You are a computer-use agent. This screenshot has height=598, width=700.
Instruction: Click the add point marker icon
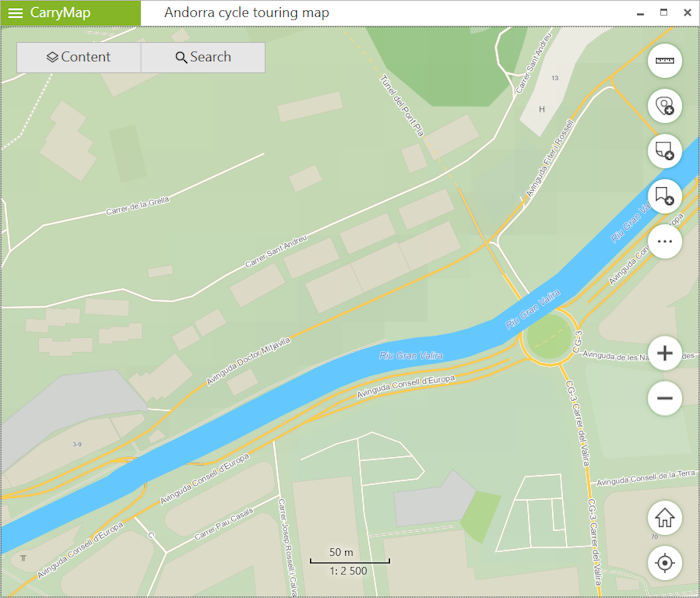click(665, 106)
